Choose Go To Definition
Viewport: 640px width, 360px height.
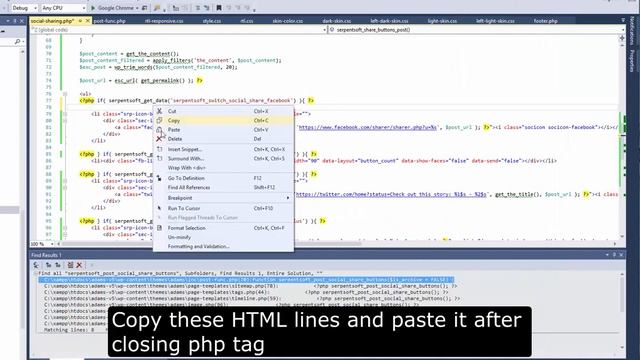223,178
